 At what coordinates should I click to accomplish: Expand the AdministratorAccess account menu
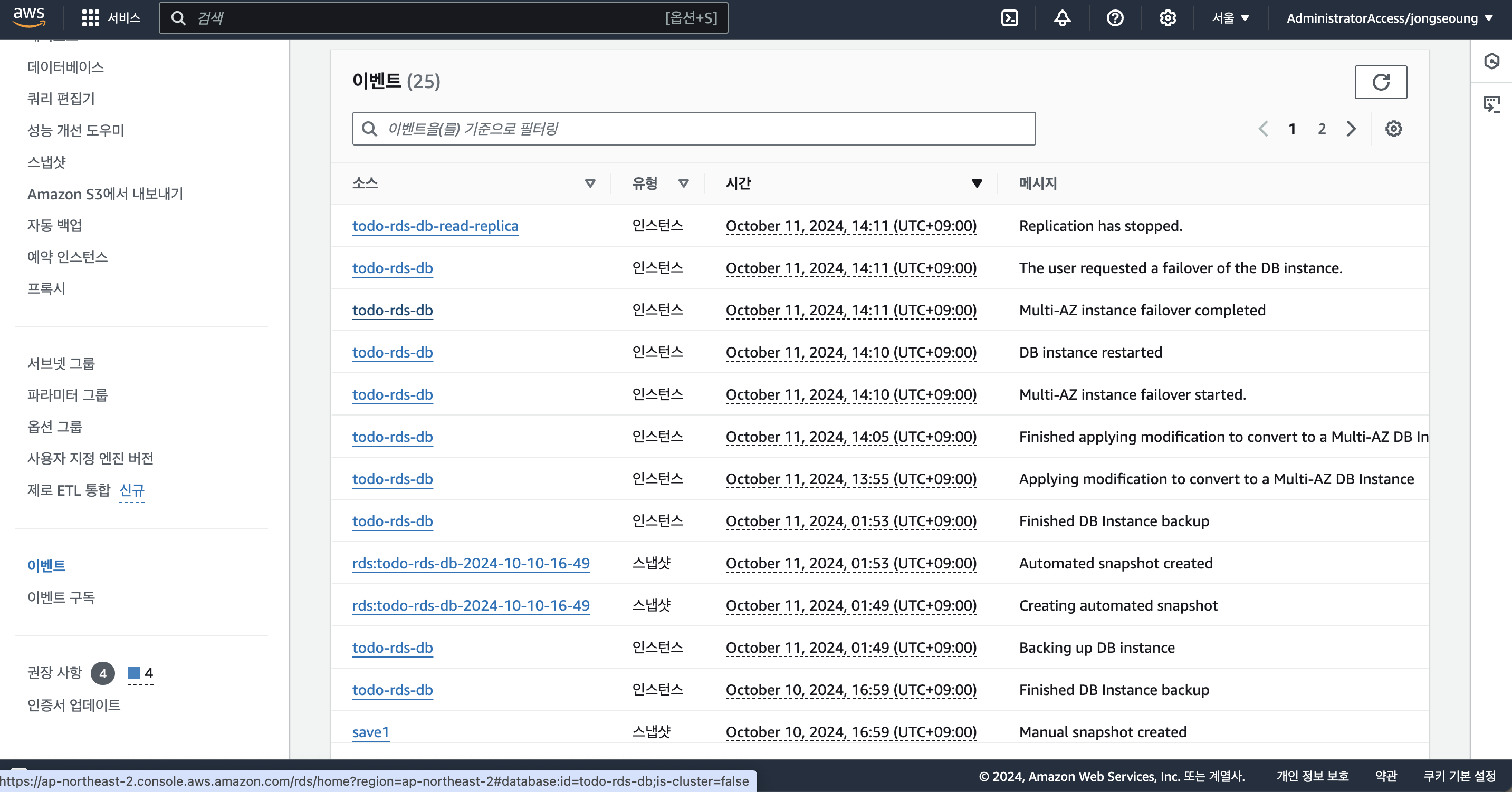tap(1389, 18)
